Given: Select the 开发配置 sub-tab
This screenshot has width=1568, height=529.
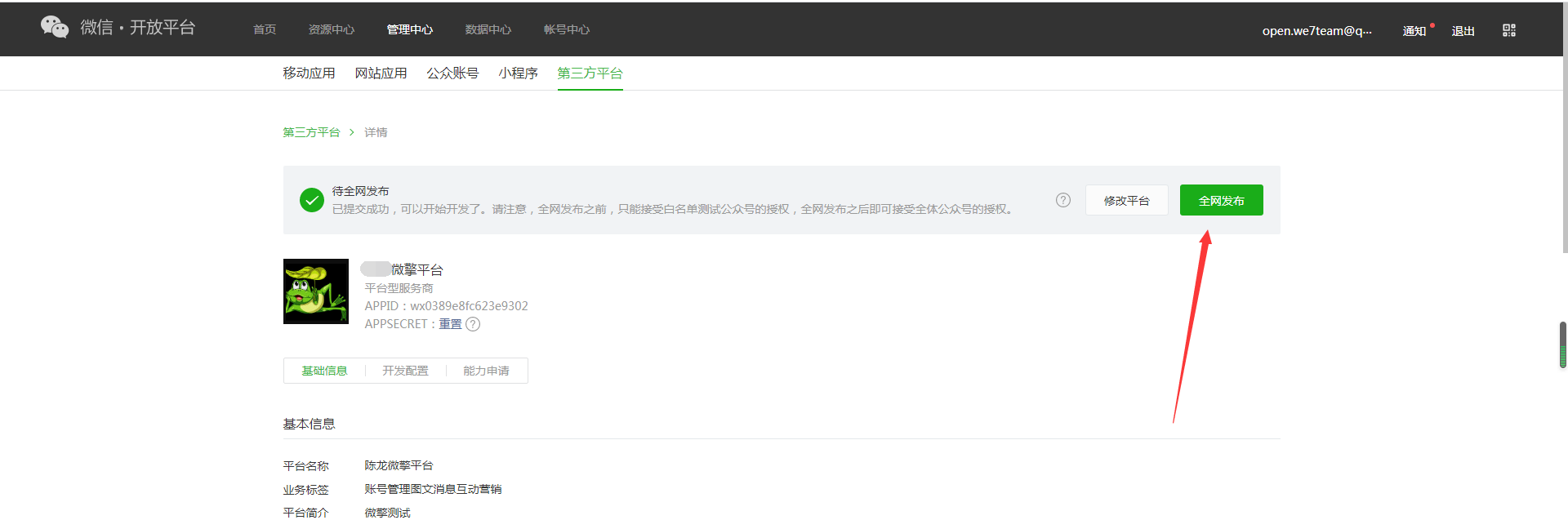Looking at the screenshot, I should point(406,371).
